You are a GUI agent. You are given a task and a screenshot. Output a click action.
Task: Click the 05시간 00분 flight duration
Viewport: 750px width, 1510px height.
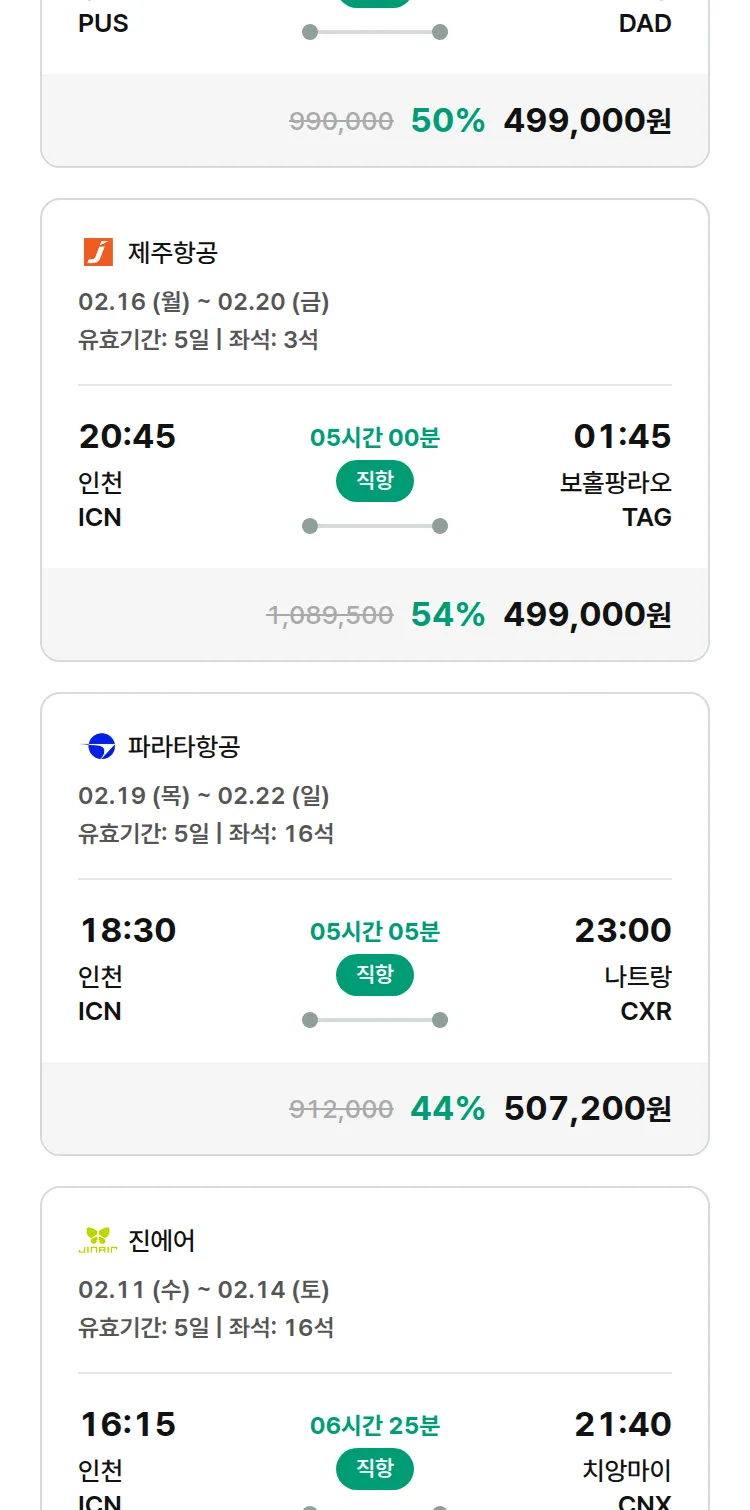pos(374,437)
